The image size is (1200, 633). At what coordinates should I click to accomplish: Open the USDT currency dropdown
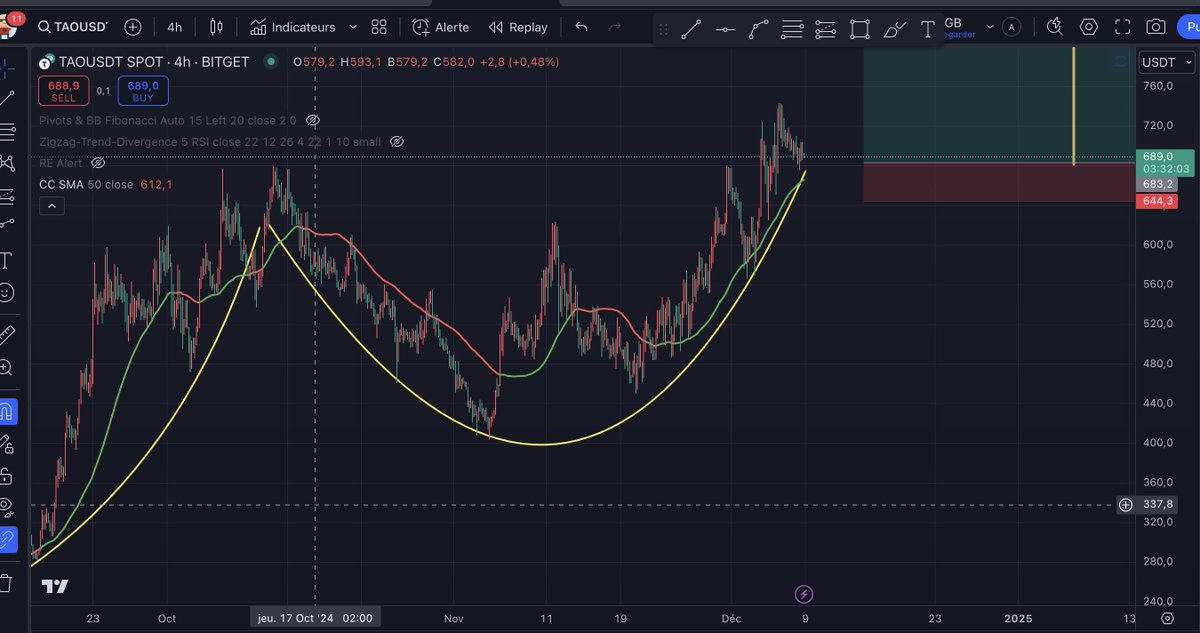(x=1165, y=63)
